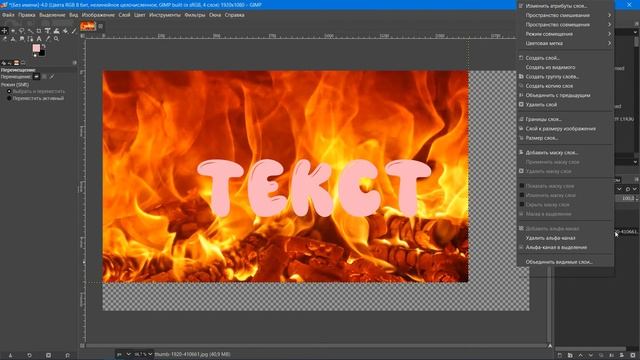This screenshot has width=640, height=360.
Task: Select the Eraser tool
Action: (4, 39)
